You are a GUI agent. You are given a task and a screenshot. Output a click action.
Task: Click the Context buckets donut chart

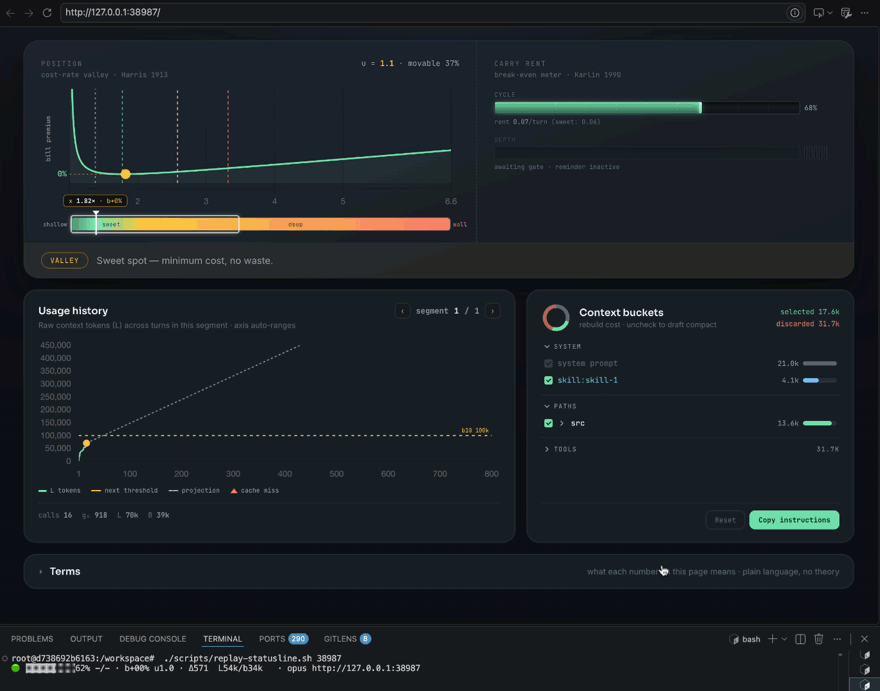point(556,318)
